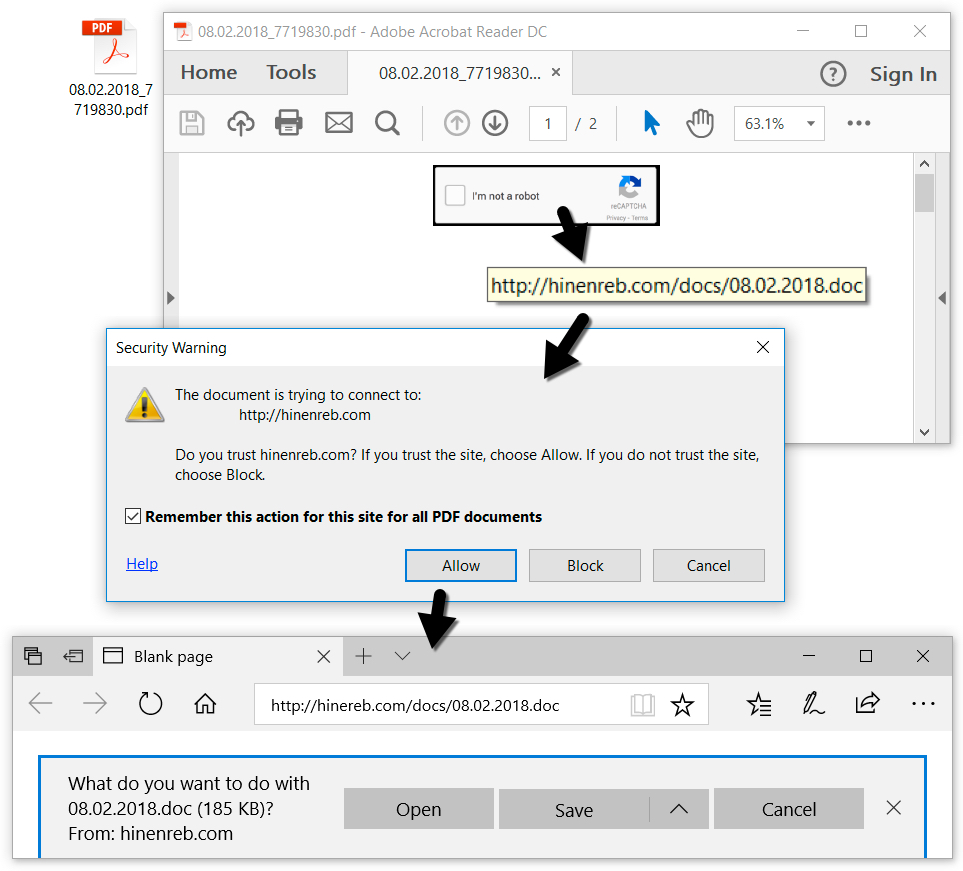Switch to the Home tab in Acrobat
Viewport: 963px width, 871px height.
tap(209, 72)
